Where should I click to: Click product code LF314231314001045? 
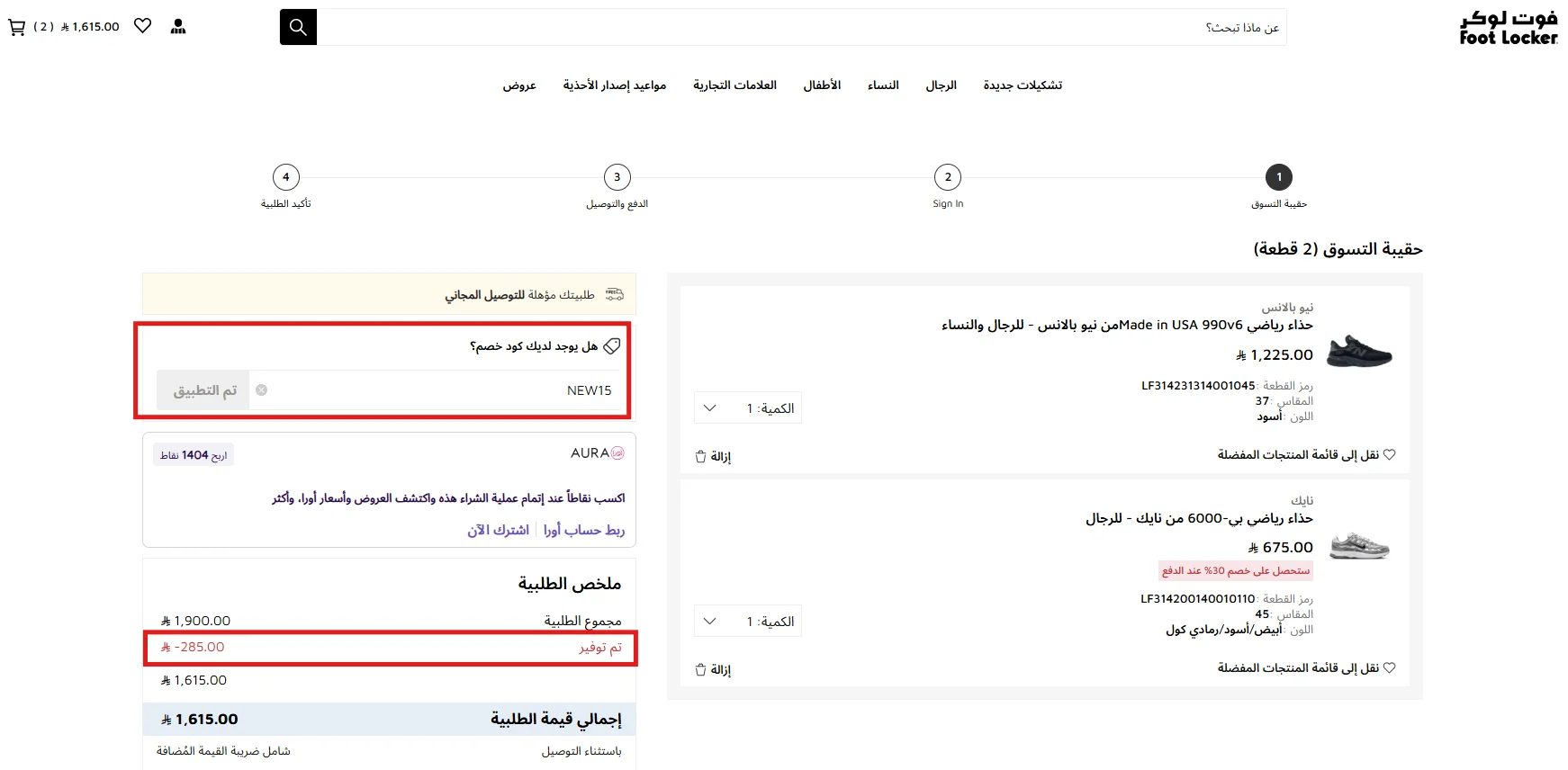point(1198,386)
